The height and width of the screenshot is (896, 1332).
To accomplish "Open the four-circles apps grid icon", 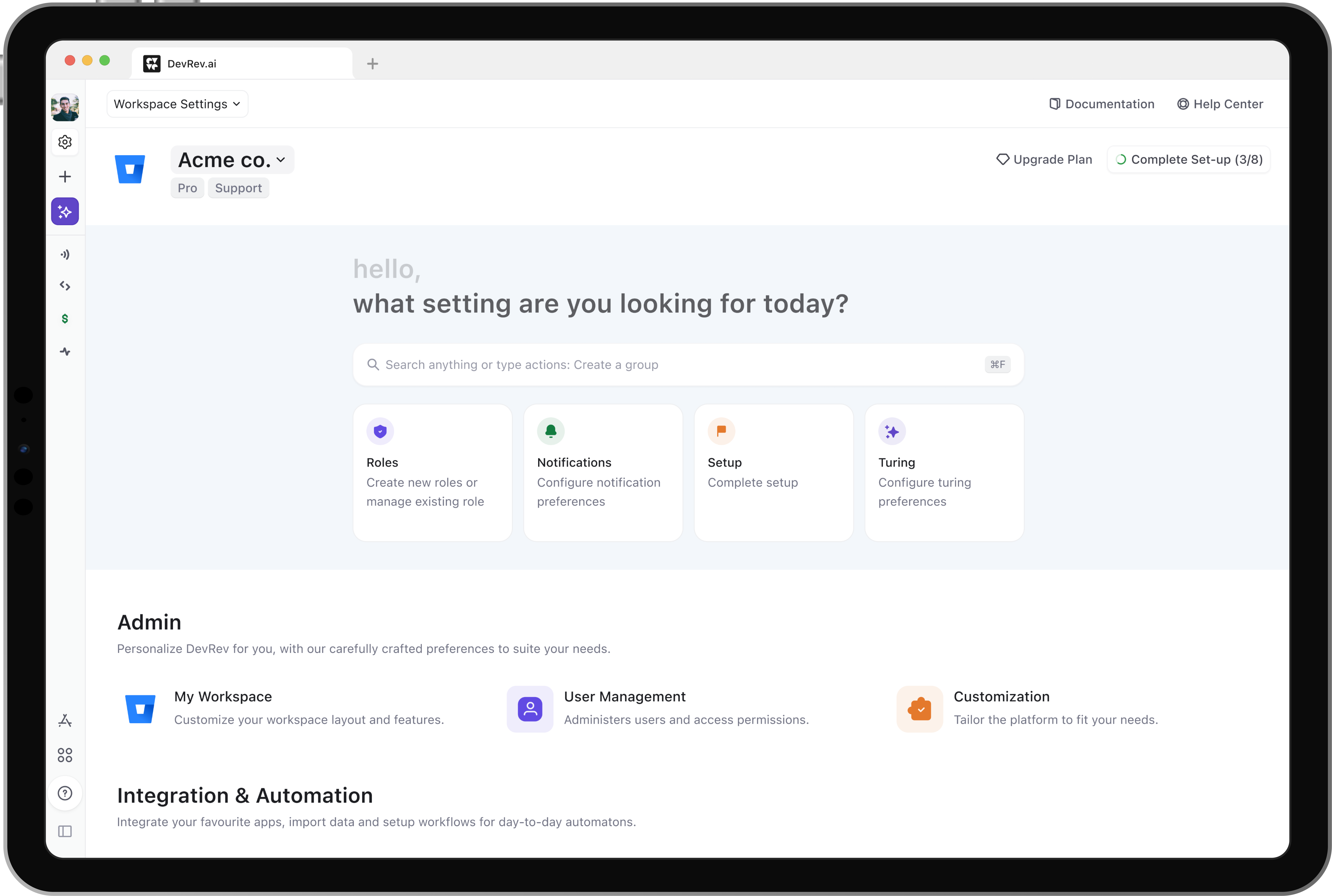I will (x=65, y=756).
